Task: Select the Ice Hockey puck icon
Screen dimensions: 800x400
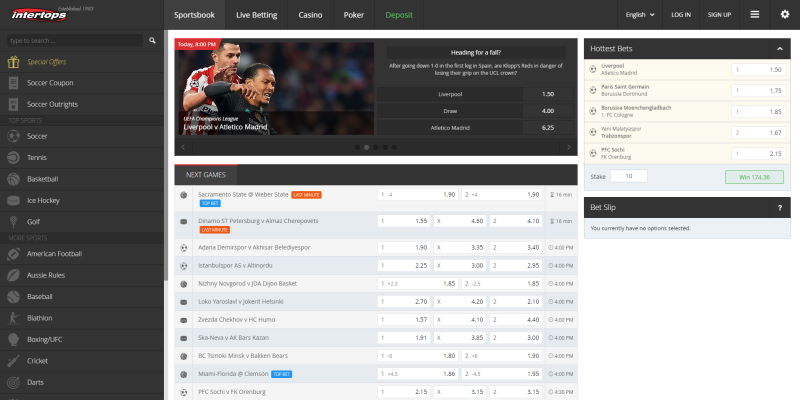Action: pos(13,201)
